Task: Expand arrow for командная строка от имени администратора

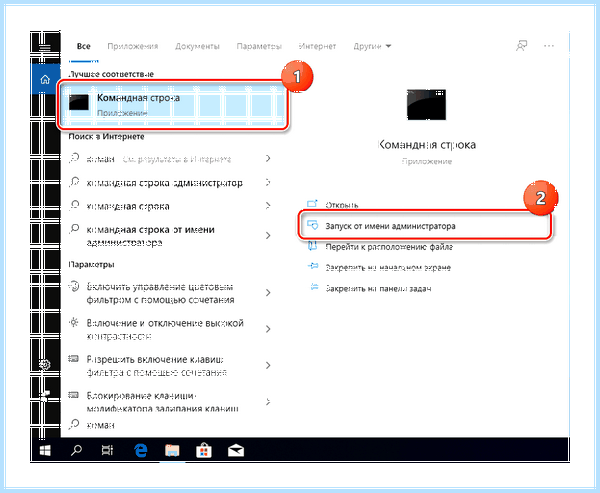Action: coord(268,235)
